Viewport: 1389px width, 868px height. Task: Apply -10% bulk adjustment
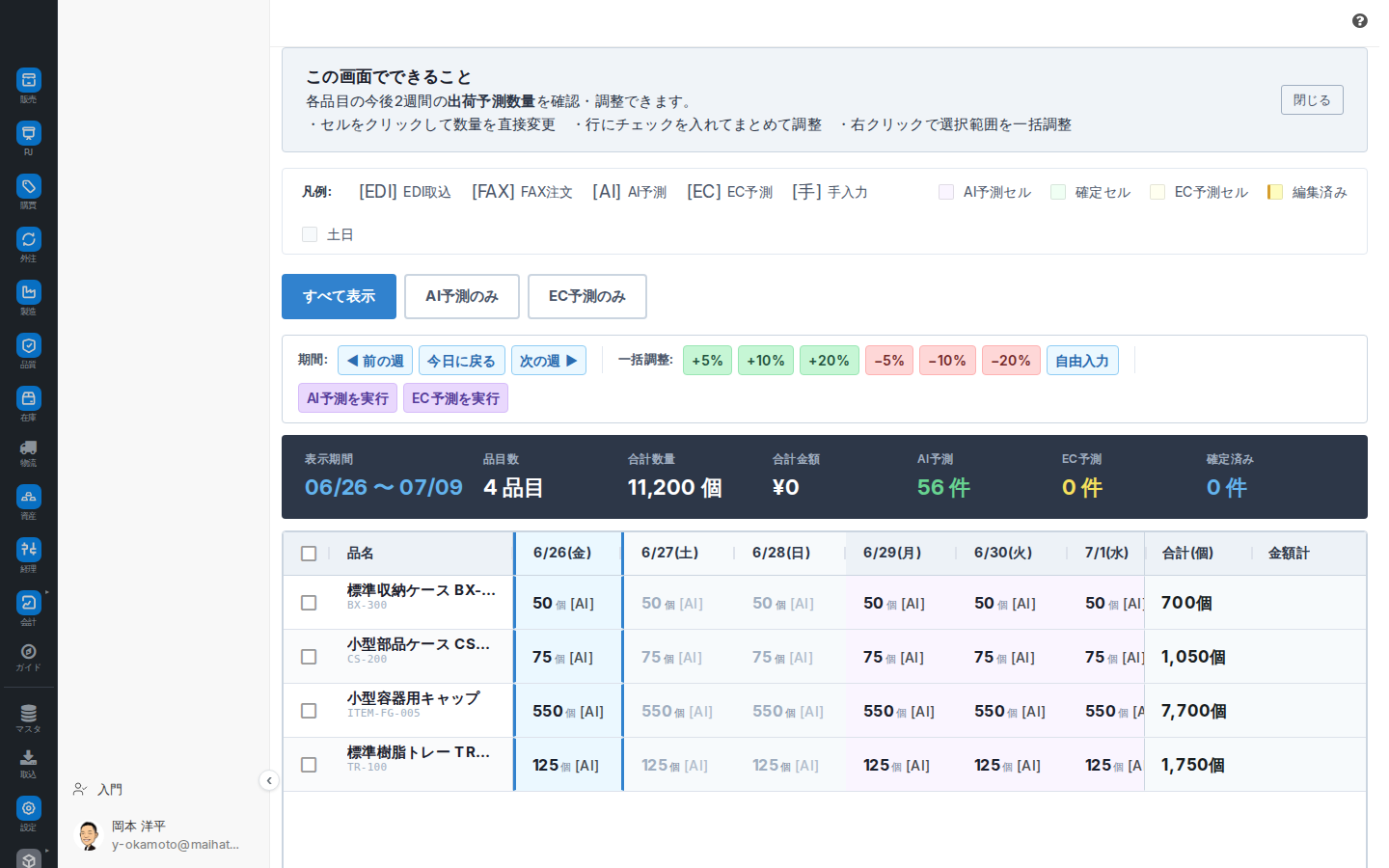click(x=947, y=361)
